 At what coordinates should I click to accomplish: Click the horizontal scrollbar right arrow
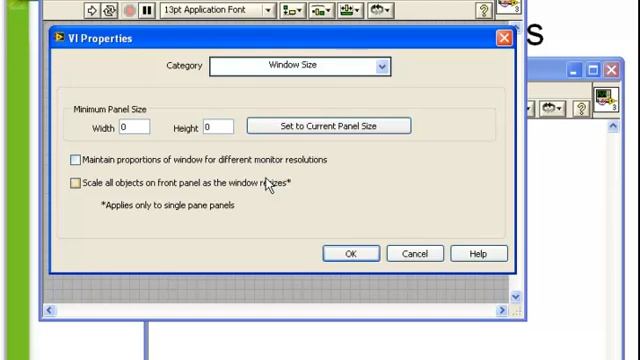point(502,310)
